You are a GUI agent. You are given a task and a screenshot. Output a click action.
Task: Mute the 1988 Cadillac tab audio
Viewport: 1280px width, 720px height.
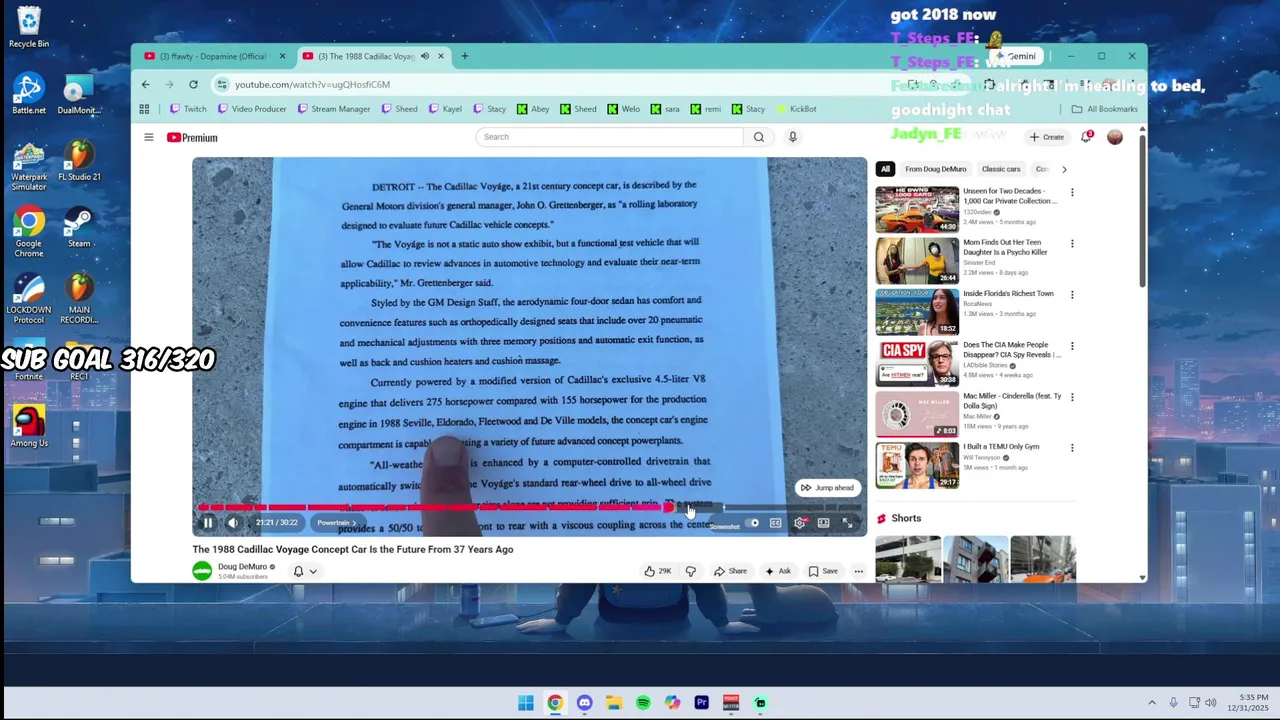click(x=424, y=56)
